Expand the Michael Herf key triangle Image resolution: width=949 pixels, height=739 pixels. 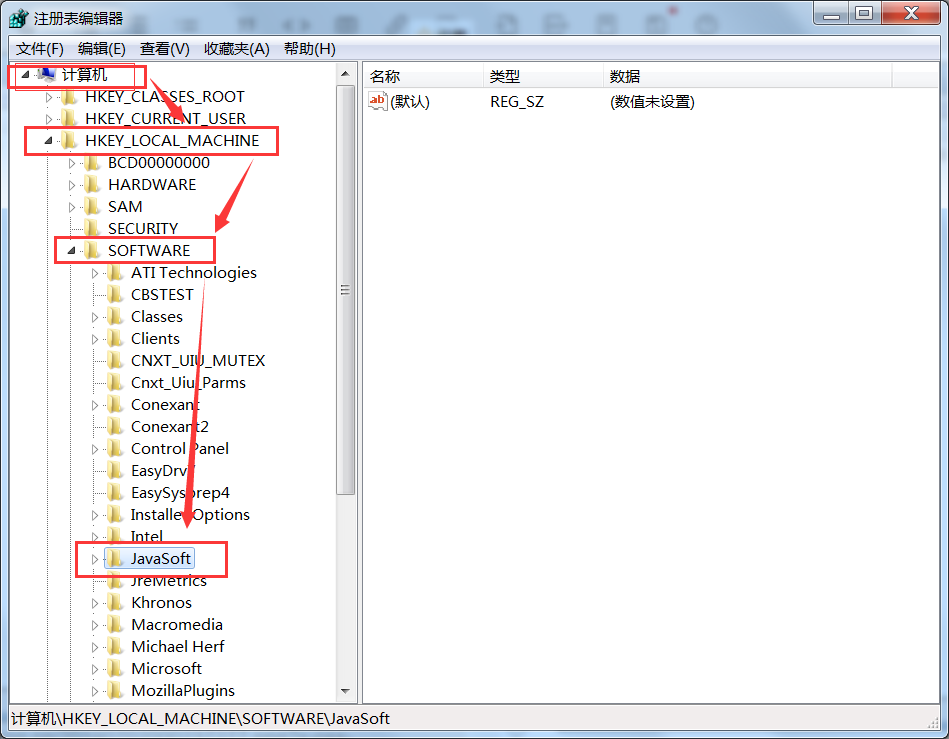click(x=95, y=648)
